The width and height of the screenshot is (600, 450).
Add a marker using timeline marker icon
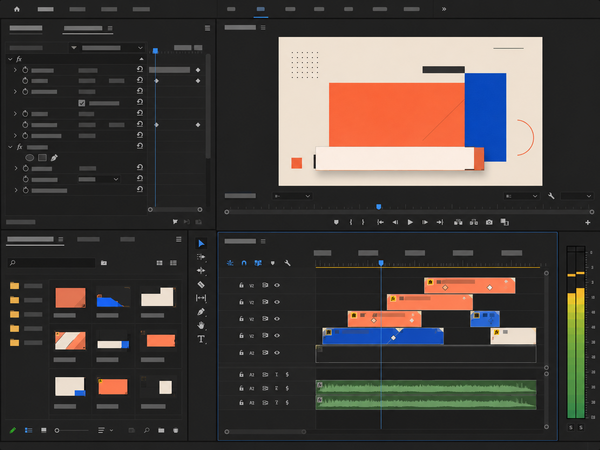tap(272, 263)
